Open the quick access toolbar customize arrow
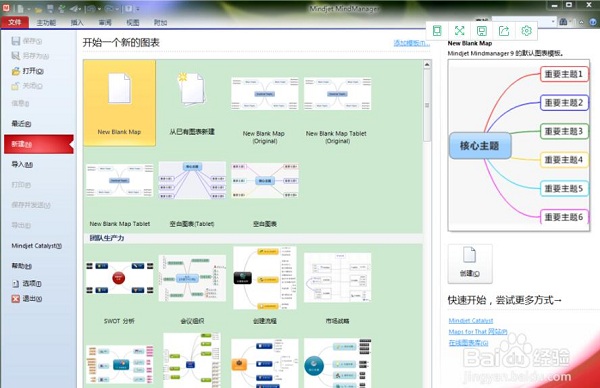Viewport: 600px width, 388px height. (138, 9)
